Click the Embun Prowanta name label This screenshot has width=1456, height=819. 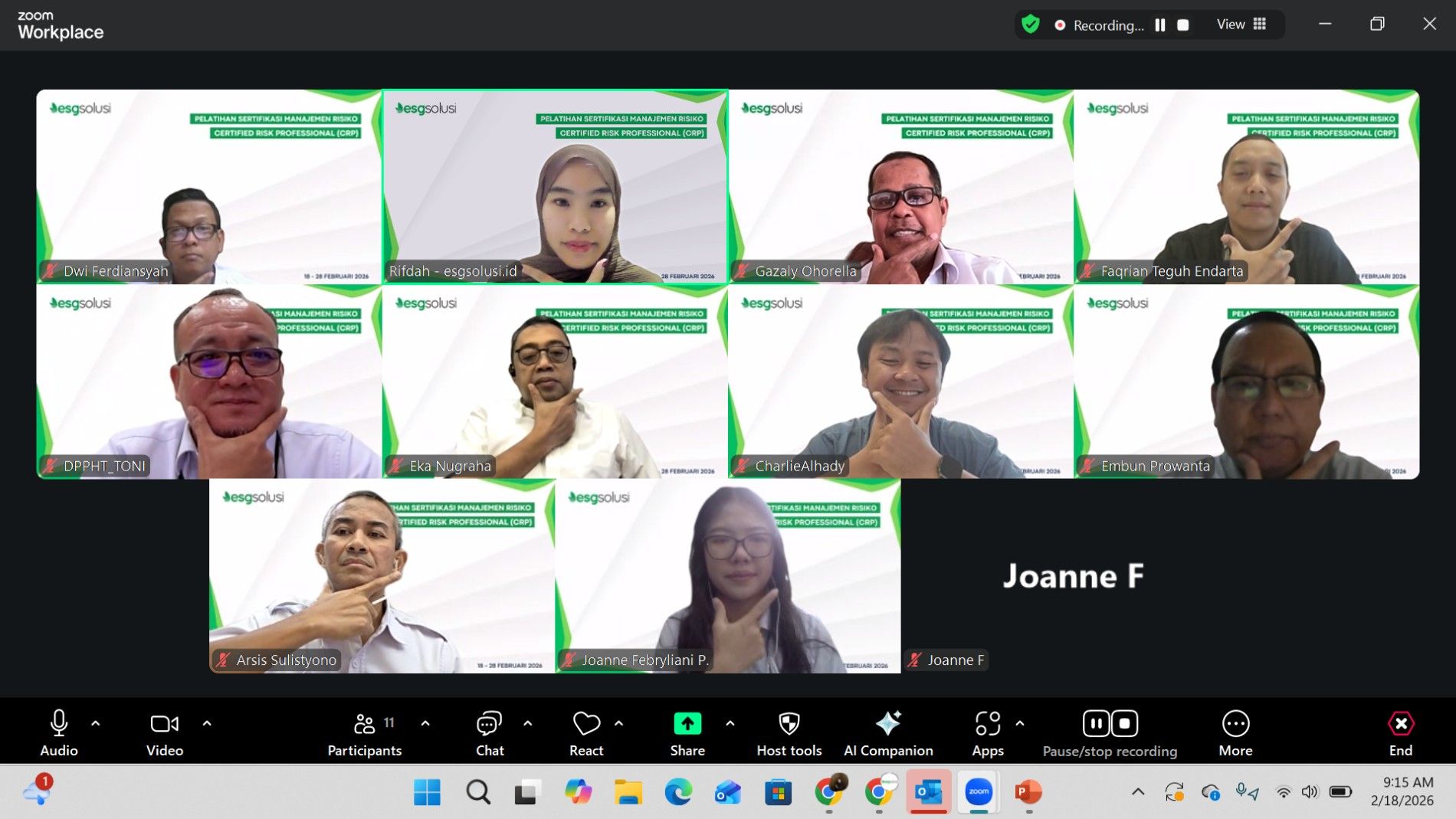(x=1155, y=466)
